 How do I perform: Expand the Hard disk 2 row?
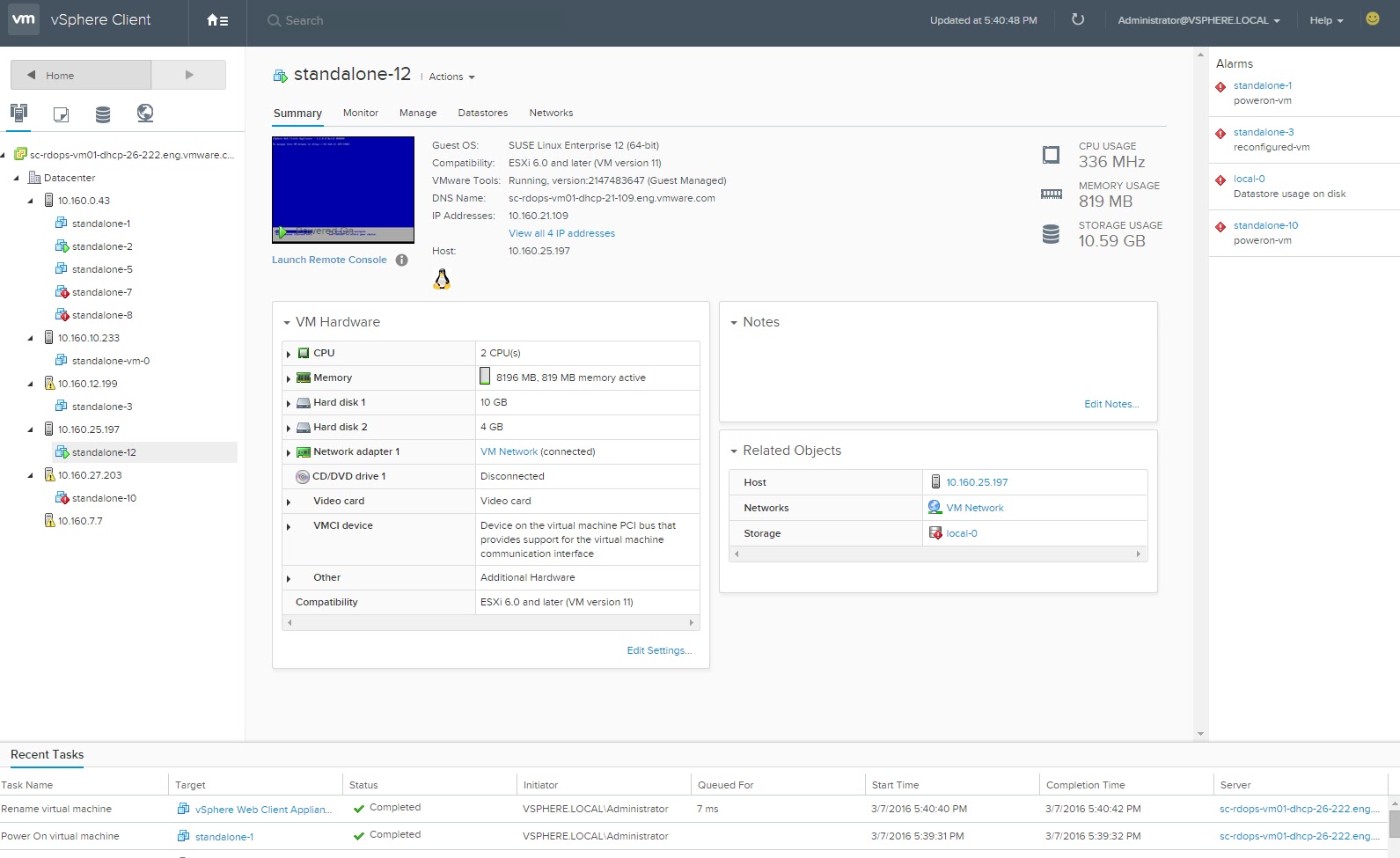(289, 428)
